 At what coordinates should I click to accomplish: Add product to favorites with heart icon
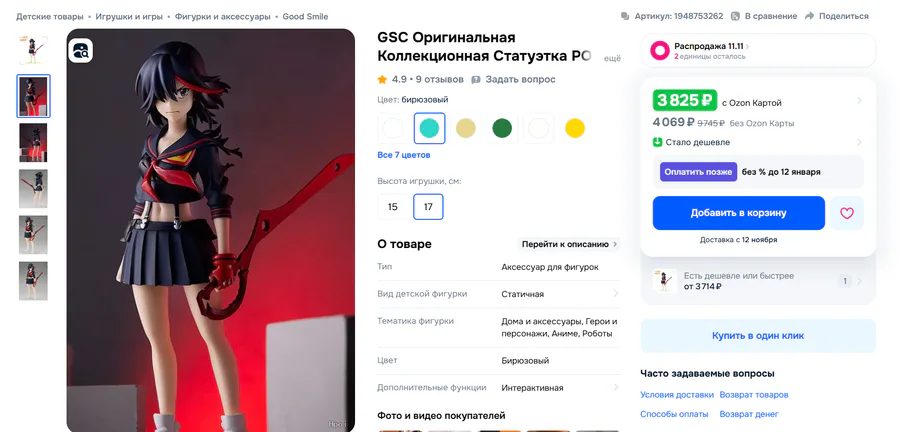pos(847,213)
